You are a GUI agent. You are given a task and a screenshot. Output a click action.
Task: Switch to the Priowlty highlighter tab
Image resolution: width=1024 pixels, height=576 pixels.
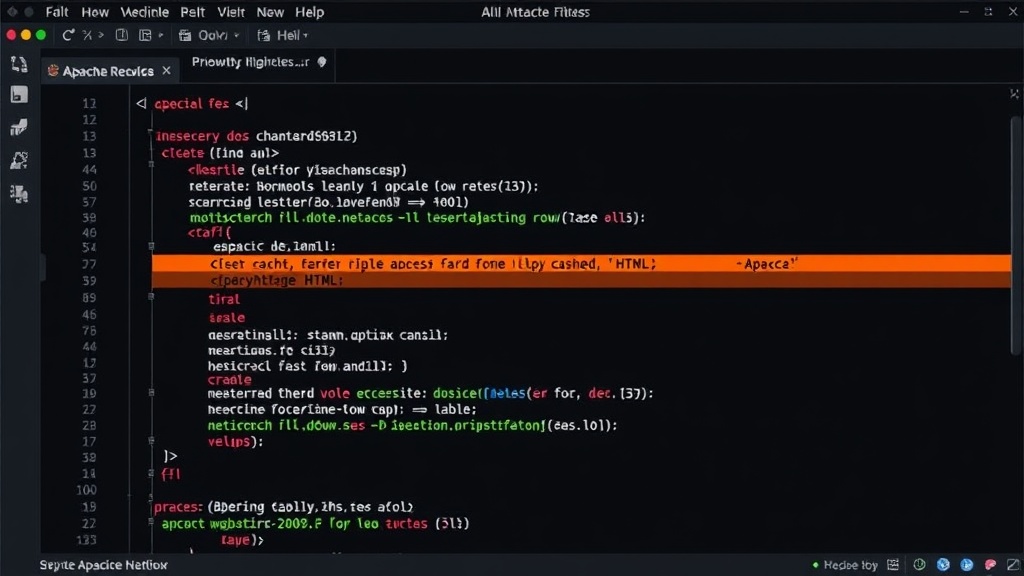258,62
